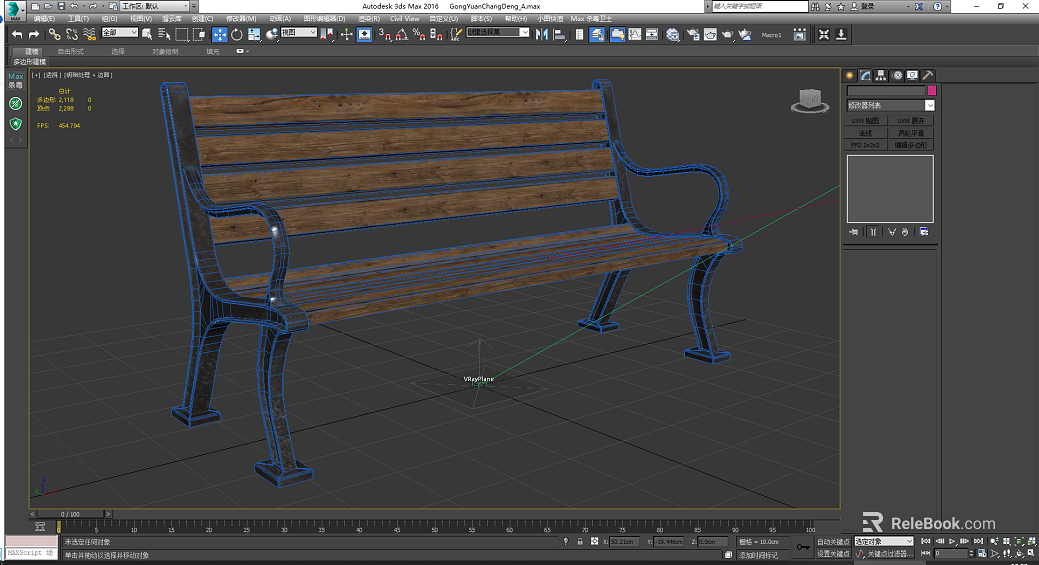Click the 设置关键点 set key button
The width and height of the screenshot is (1039, 565).
pyautogui.click(x=833, y=554)
